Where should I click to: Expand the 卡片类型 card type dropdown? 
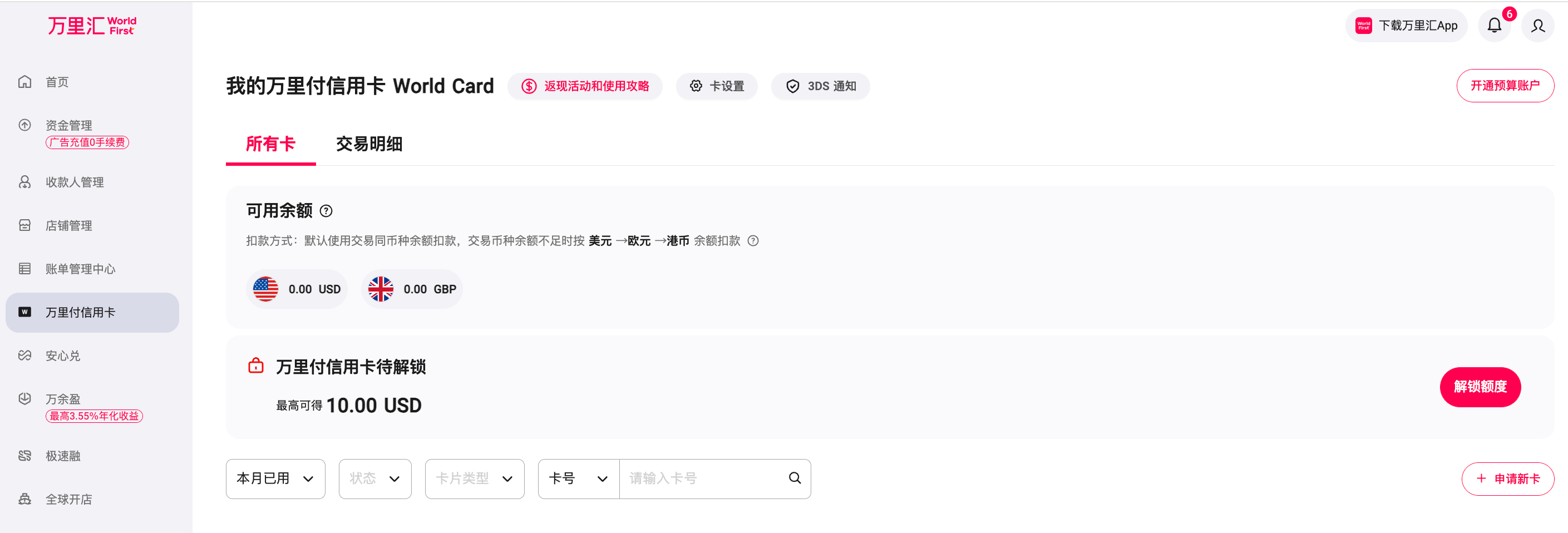coord(475,479)
